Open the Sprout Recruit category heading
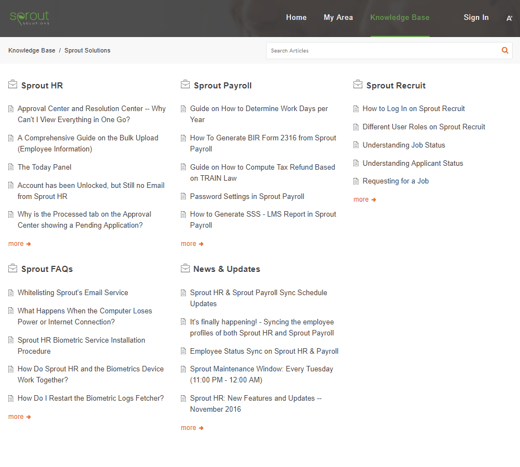Image resolution: width=520 pixels, height=467 pixels. (396, 85)
